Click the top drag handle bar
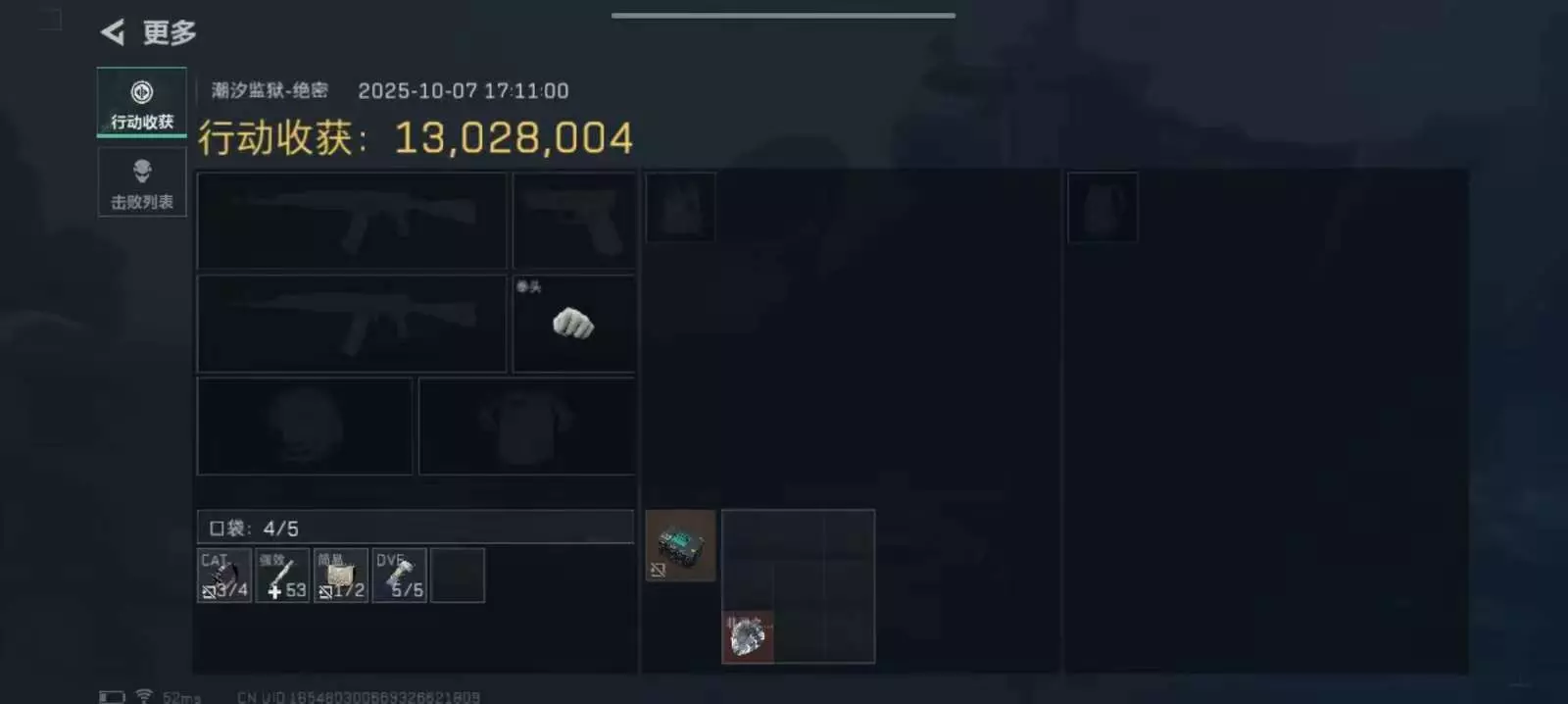Screen dimensions: 1568x704 783,16
